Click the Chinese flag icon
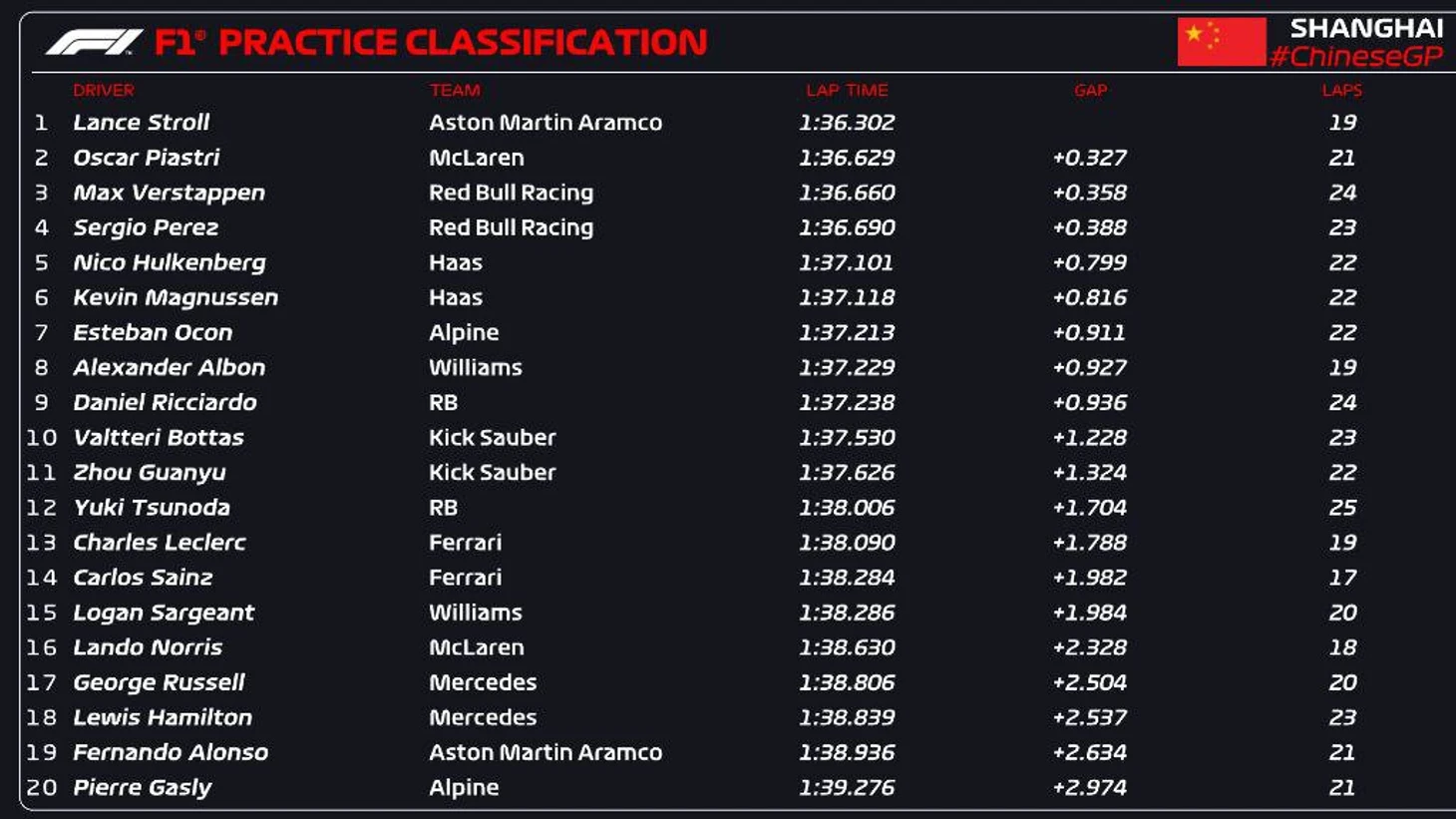Screen dimensions: 1456x819 [1221, 42]
